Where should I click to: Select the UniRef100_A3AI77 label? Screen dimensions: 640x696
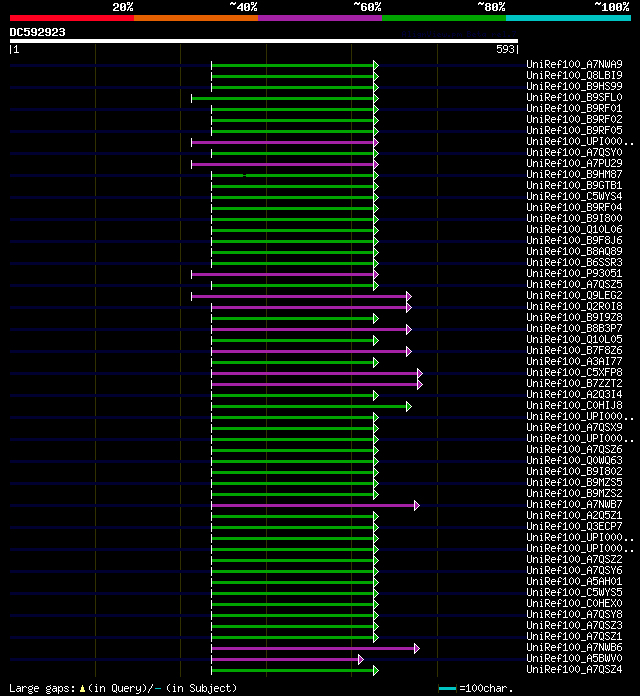click(x=574, y=361)
